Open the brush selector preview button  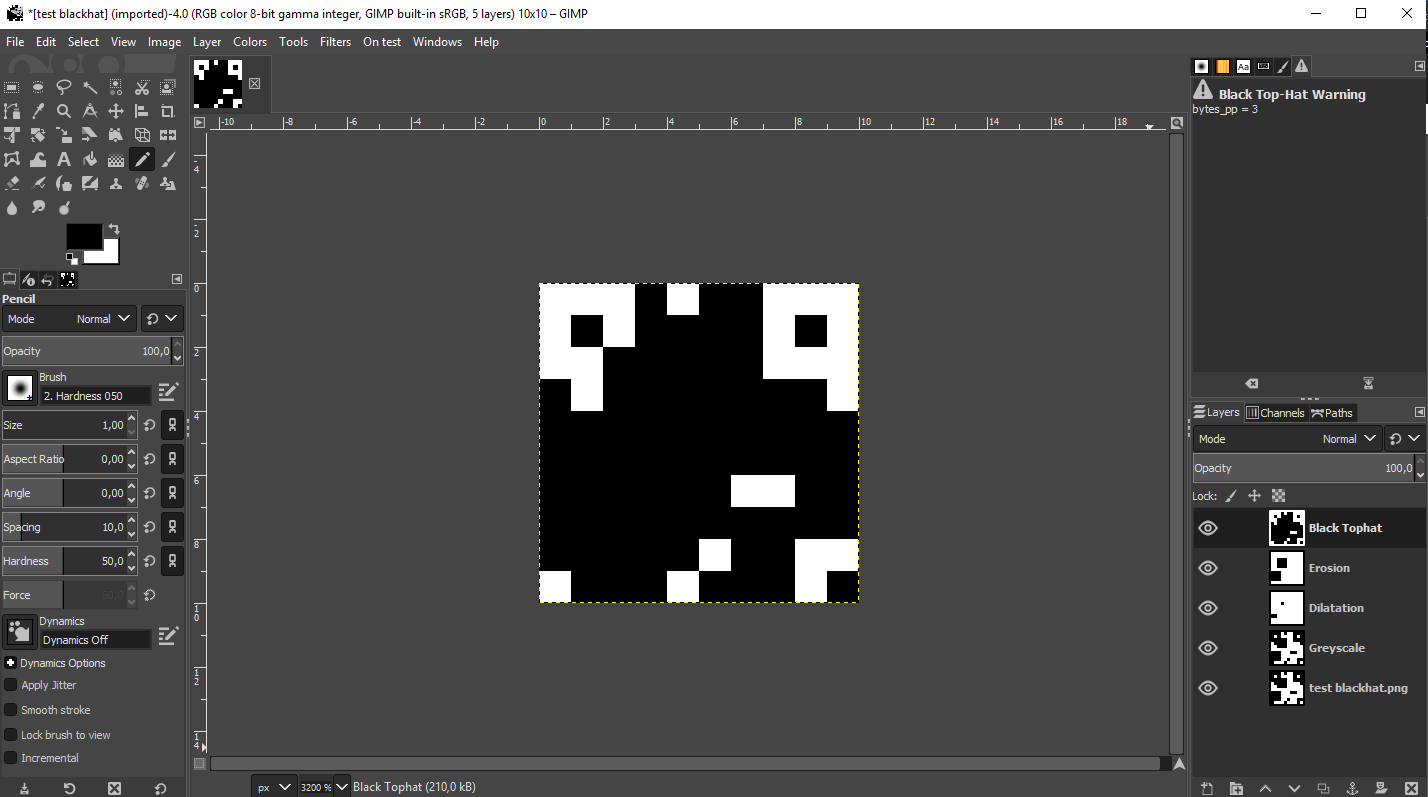pos(20,387)
